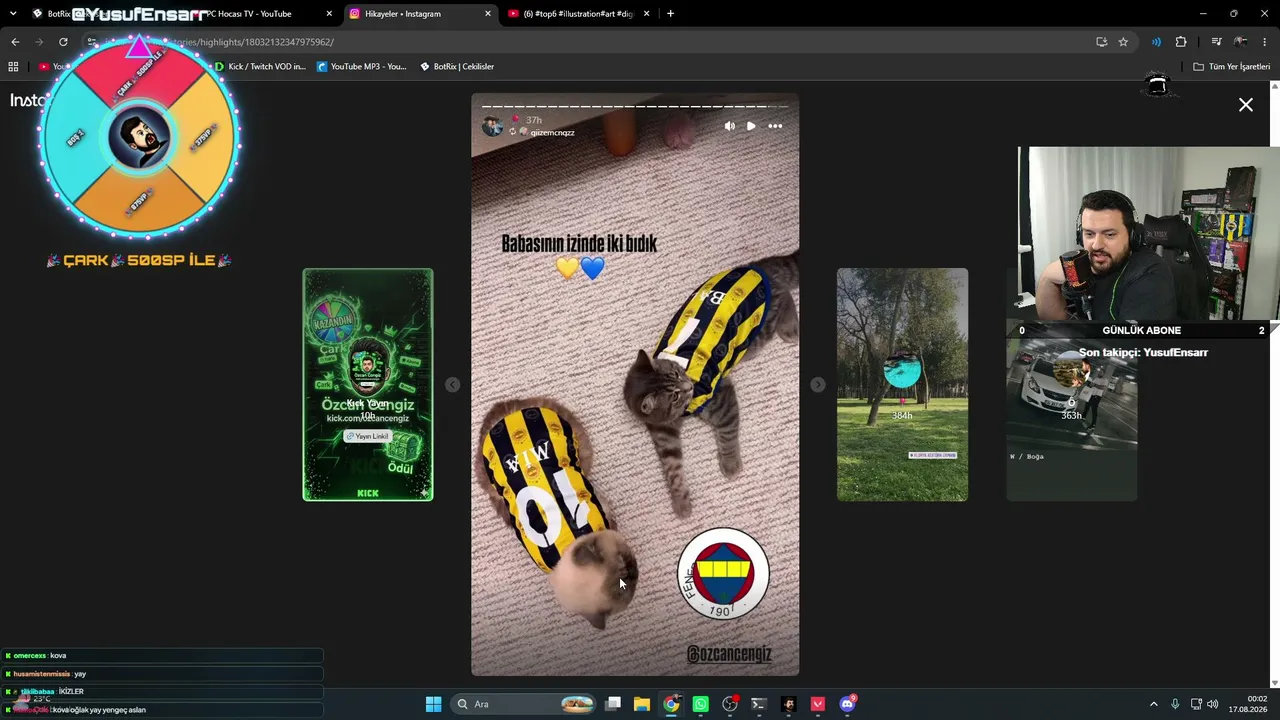Open the gizemcnqzz username link

(552, 132)
